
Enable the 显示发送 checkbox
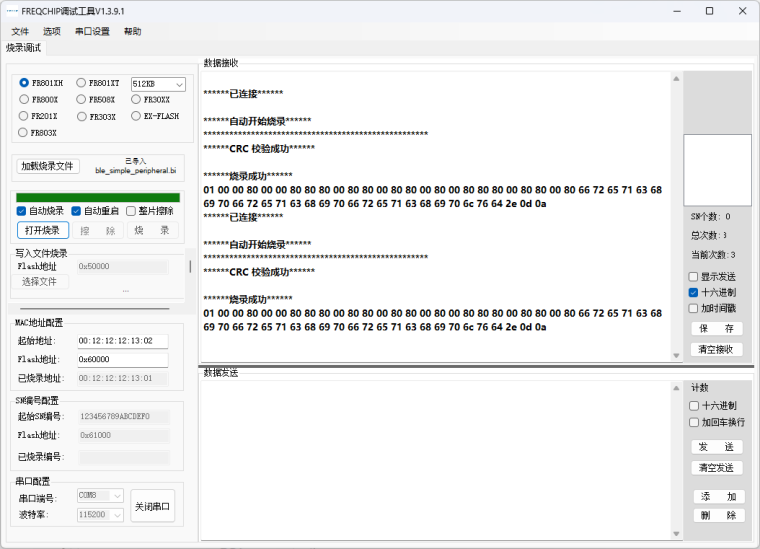[x=693, y=277]
